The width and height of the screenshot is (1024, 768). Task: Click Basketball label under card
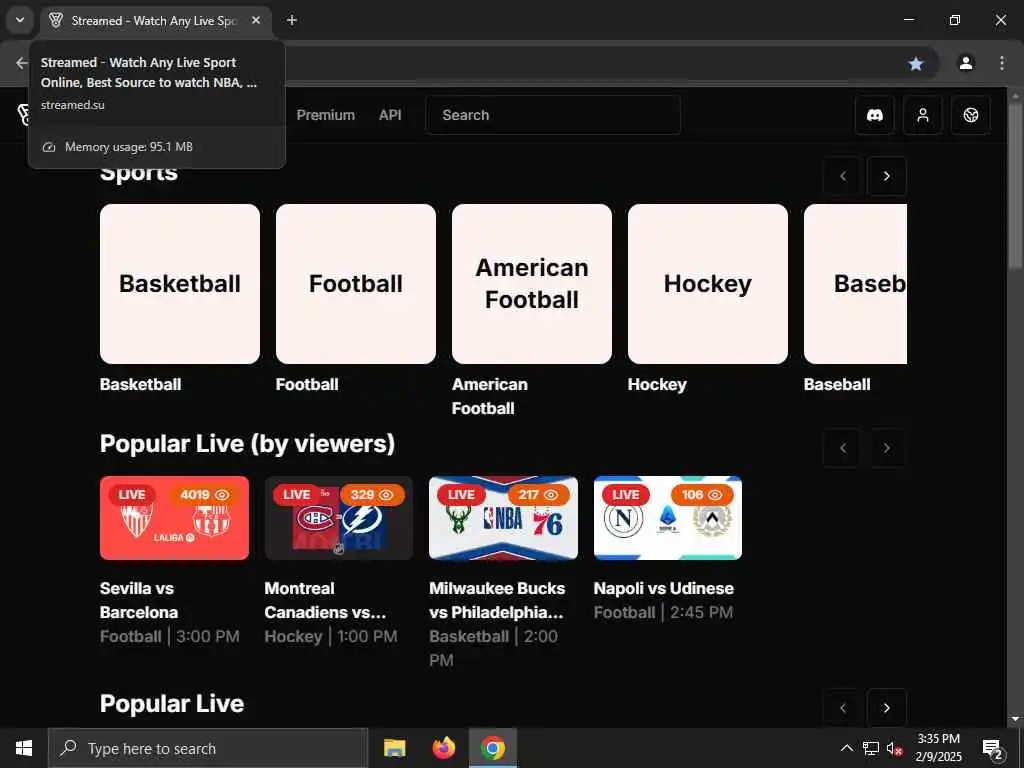tap(140, 384)
